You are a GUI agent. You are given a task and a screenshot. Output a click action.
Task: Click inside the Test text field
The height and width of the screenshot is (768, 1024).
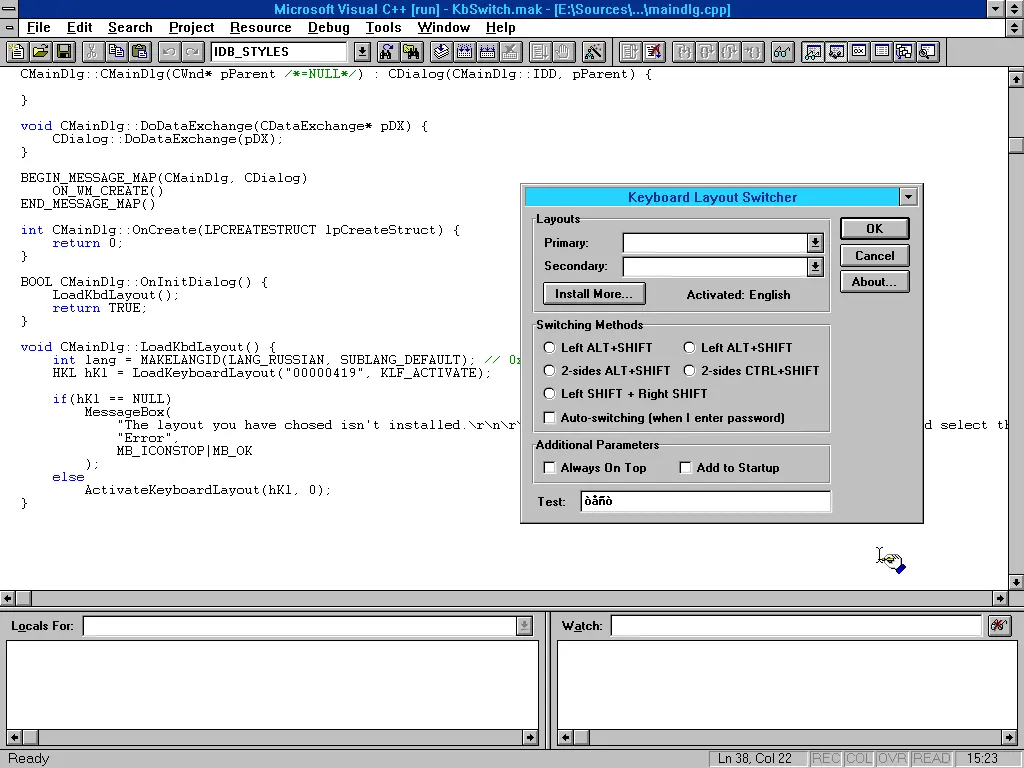pyautogui.click(x=705, y=501)
